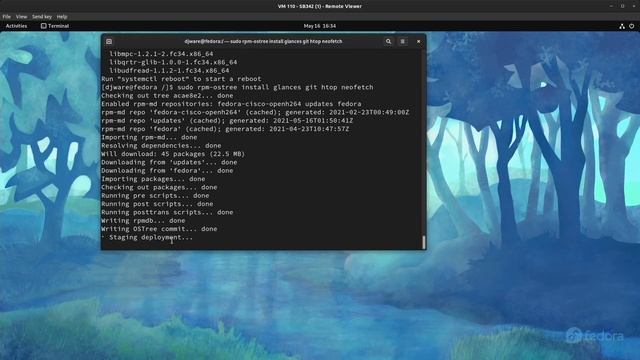Click the network status icon in top bar
Image resolution: width=640 pixels, height=360 pixels.
pos(622,26)
